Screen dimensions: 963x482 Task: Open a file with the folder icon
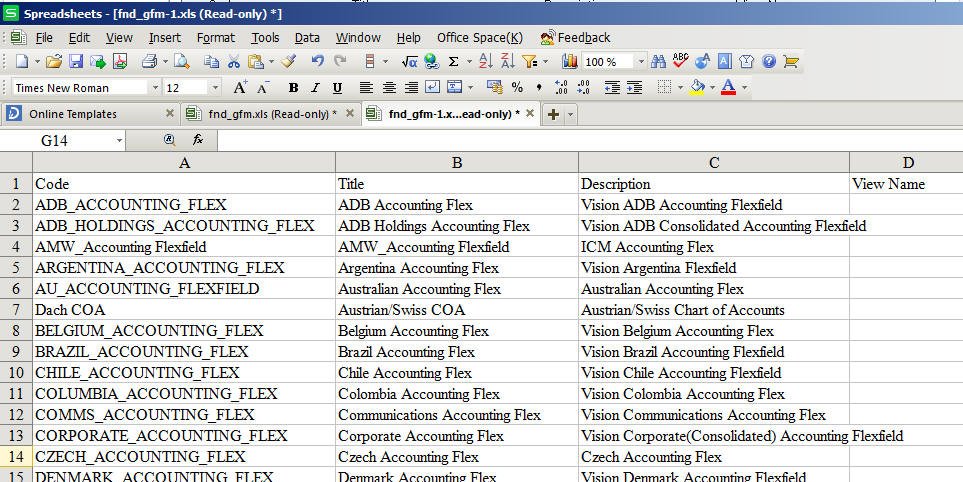(54, 61)
